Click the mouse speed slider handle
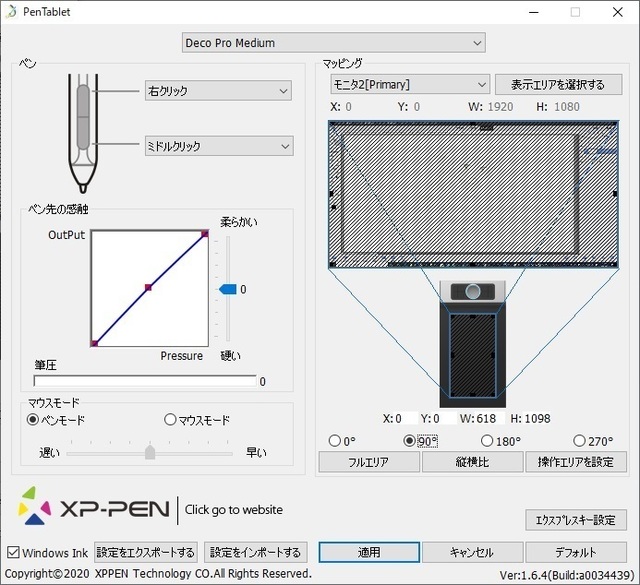640x585 pixels. 150,452
